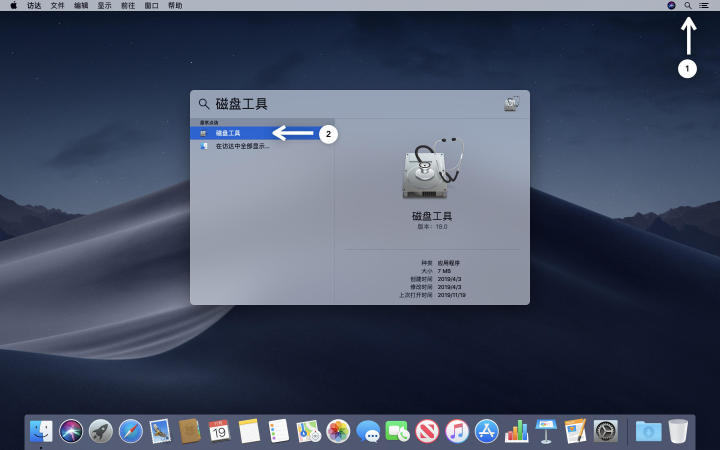Click the Siri icon in menu bar

point(671,6)
